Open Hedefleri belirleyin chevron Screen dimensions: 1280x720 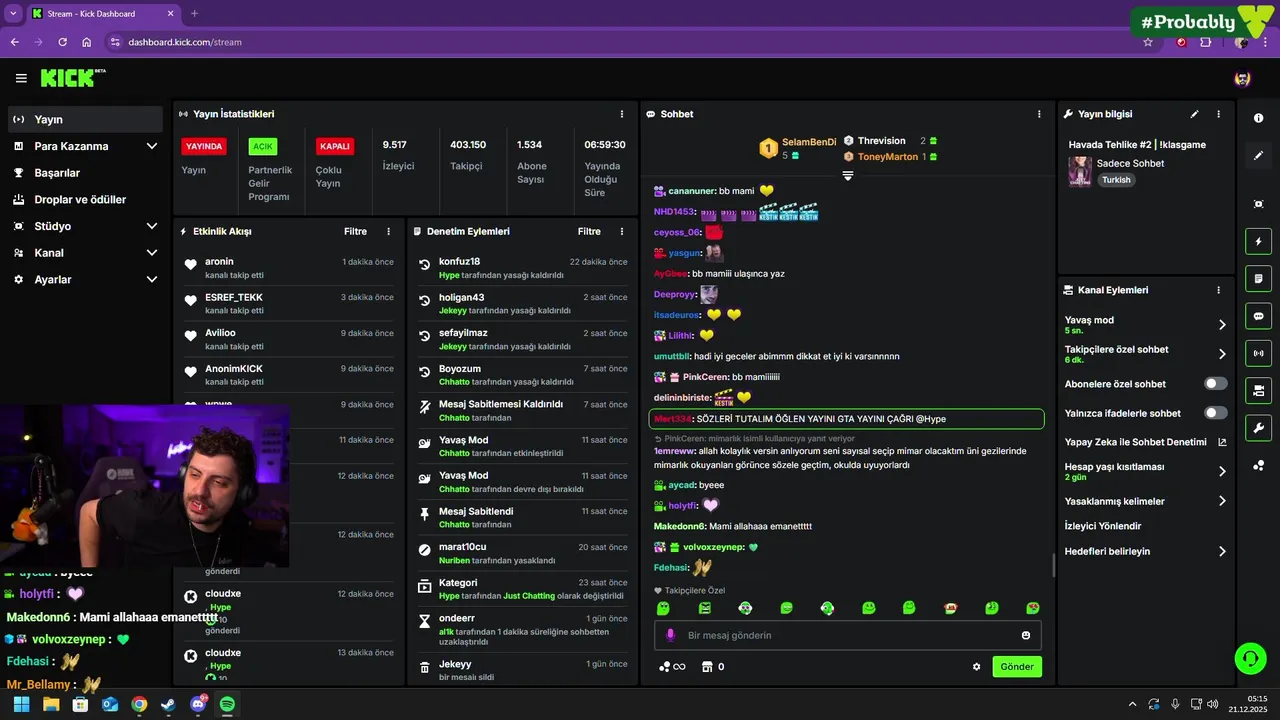click(x=1222, y=551)
